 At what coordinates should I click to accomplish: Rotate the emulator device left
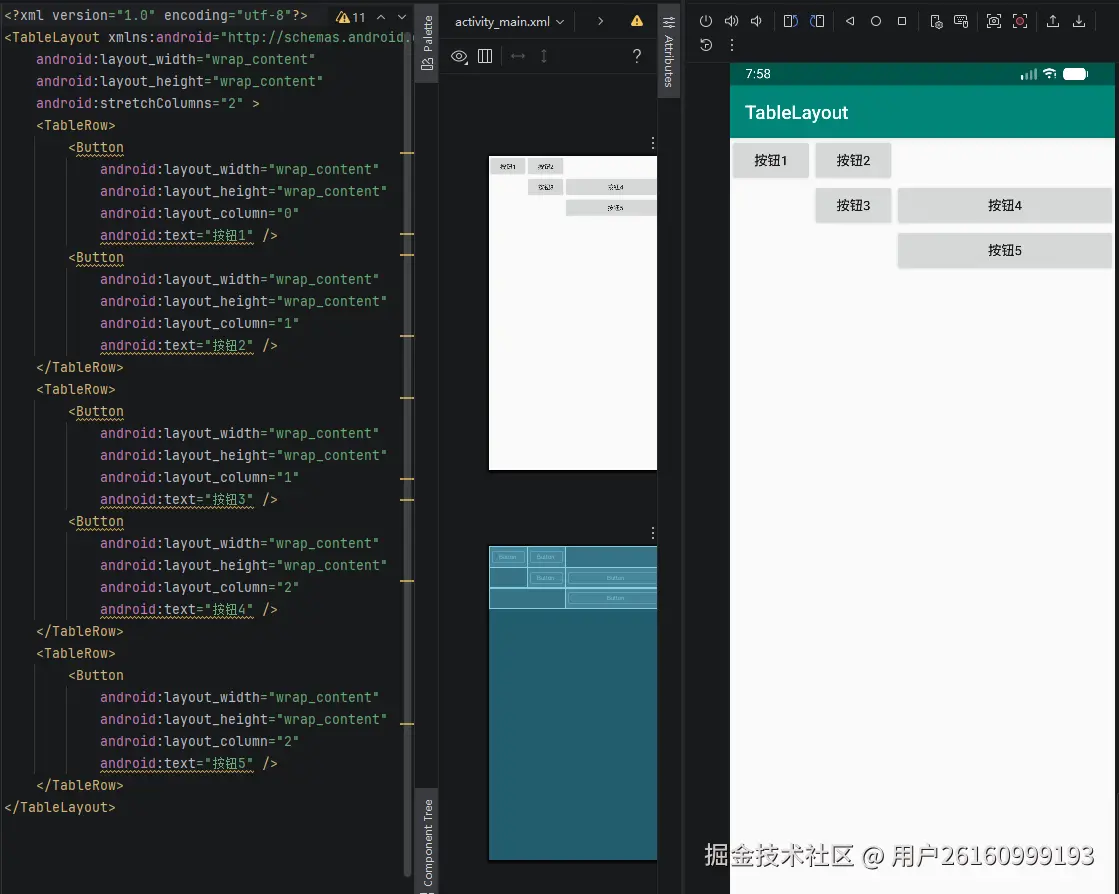pos(790,21)
